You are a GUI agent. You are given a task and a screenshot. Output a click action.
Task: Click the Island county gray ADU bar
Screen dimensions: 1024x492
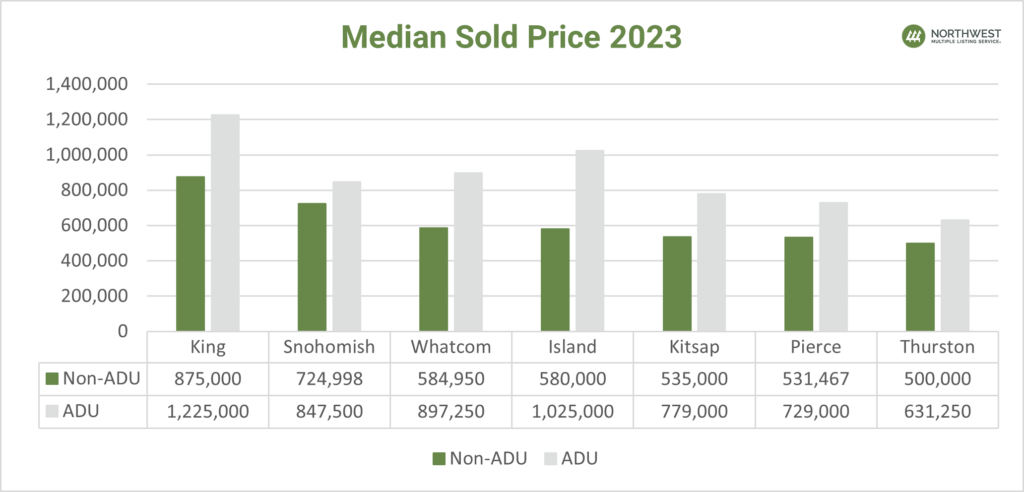click(590, 240)
